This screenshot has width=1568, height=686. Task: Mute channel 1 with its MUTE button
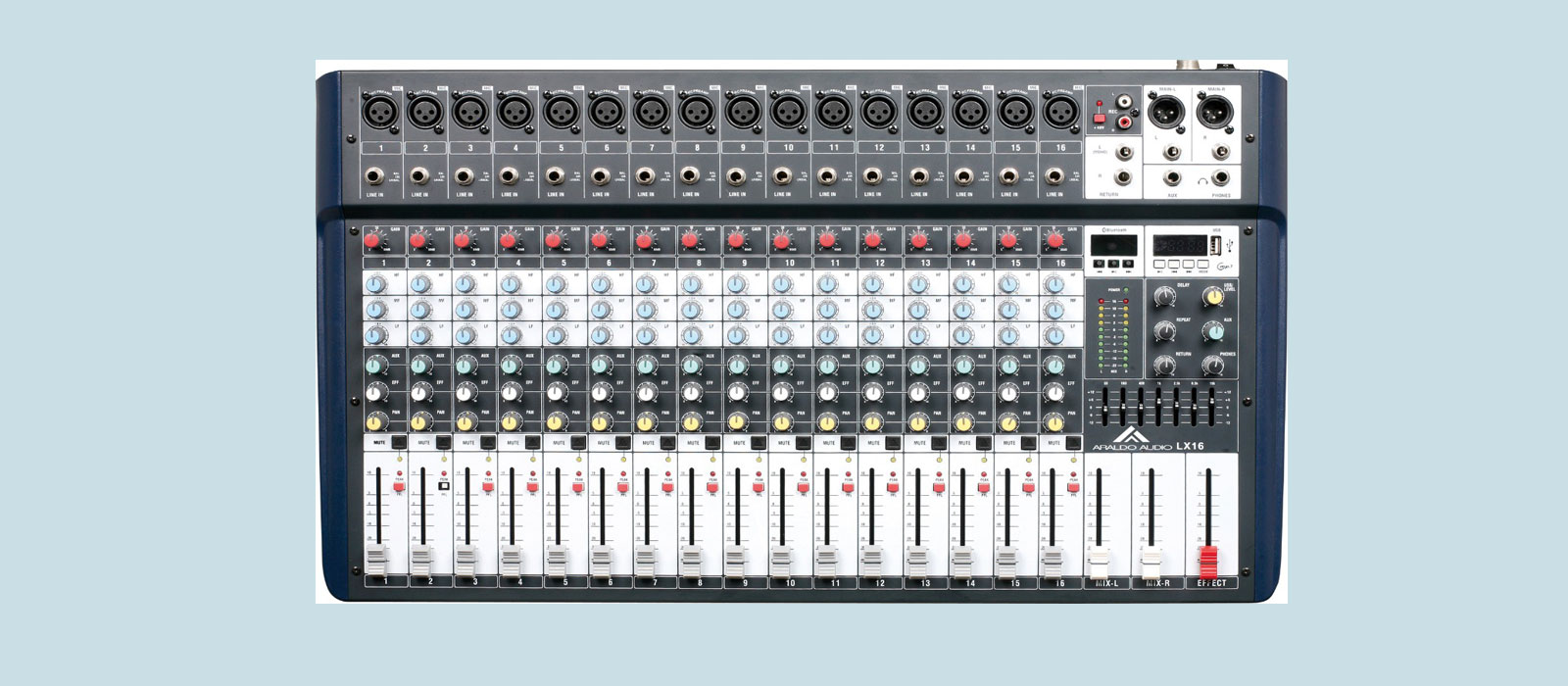click(x=399, y=443)
